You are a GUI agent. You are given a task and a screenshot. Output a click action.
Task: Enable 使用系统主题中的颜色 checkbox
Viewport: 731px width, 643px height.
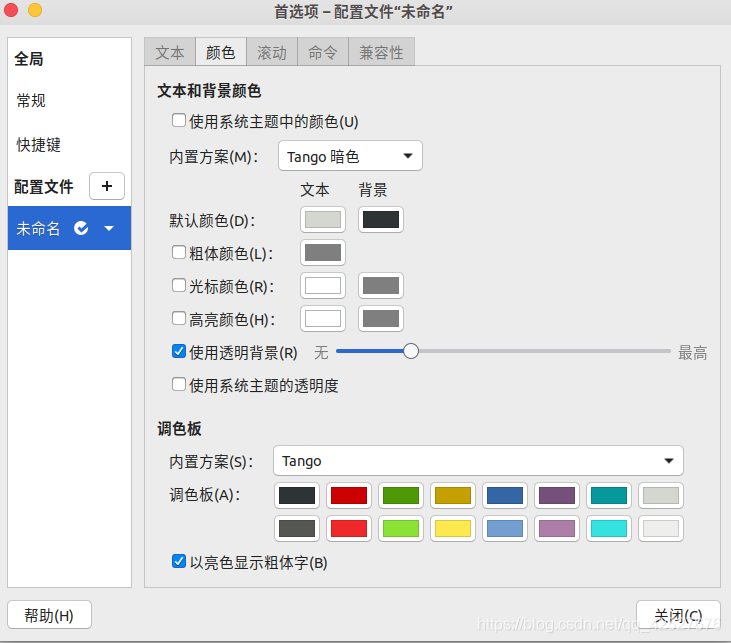coord(179,120)
